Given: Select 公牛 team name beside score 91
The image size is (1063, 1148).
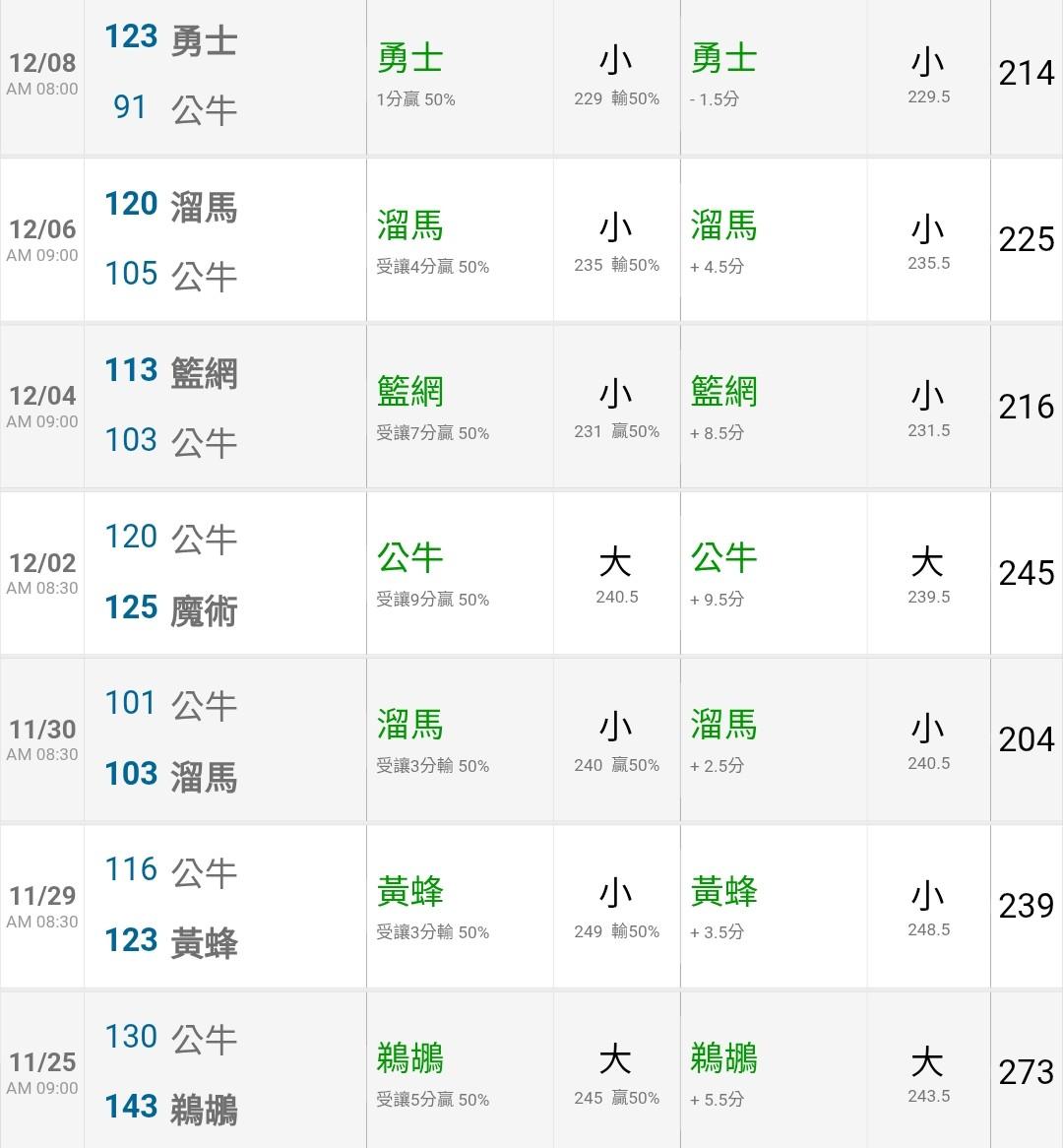Looking at the screenshot, I should [x=204, y=108].
